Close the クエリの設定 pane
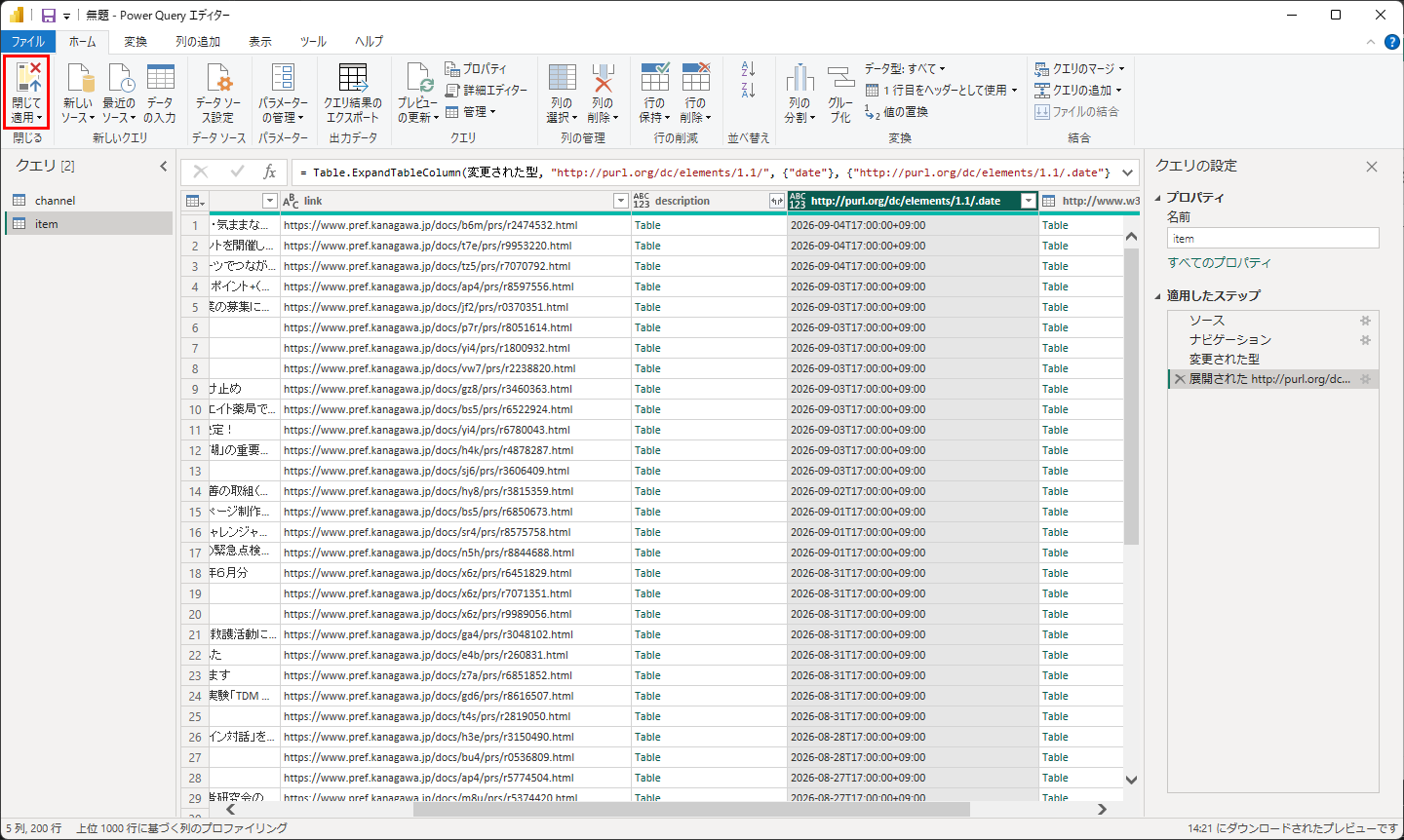This screenshot has height=840, width=1404. [1372, 167]
